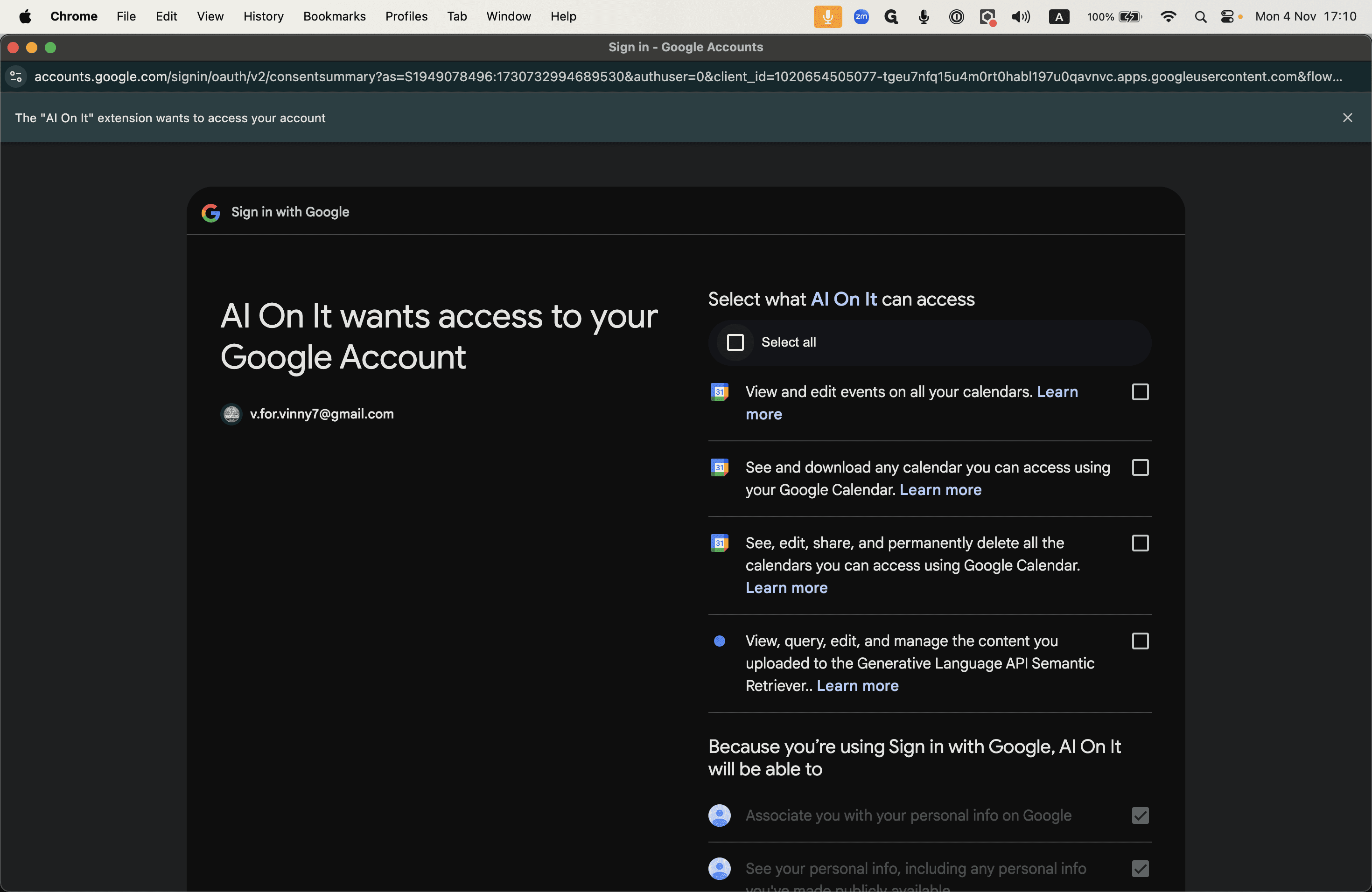Open Spotlight search in the menu bar

click(x=1201, y=17)
